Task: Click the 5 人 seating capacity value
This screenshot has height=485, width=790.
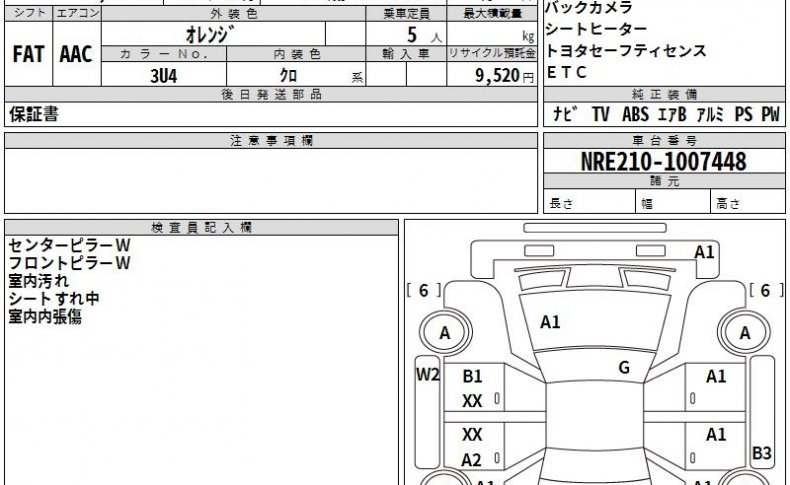Action: click(424, 35)
